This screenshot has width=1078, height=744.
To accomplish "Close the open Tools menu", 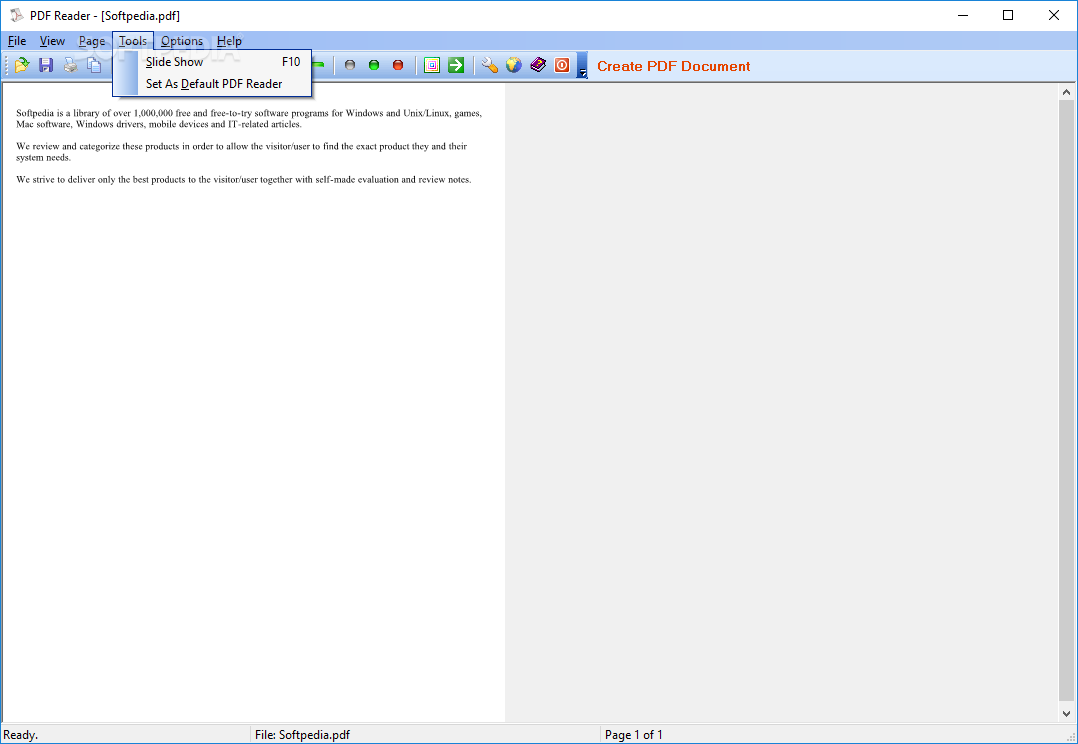I will click(133, 41).
